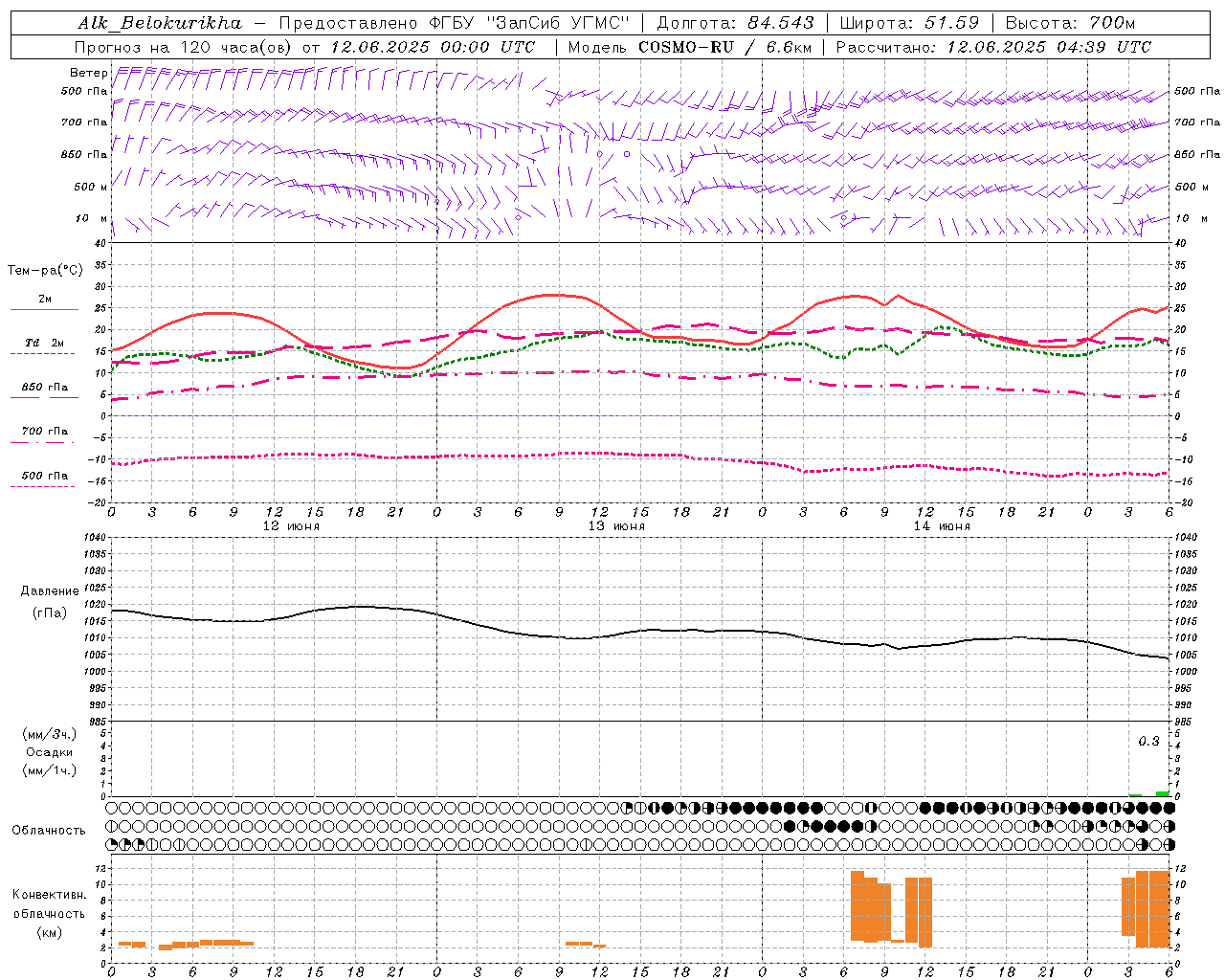
Task: Click the Осадки precipitation label
Action: (x=49, y=752)
